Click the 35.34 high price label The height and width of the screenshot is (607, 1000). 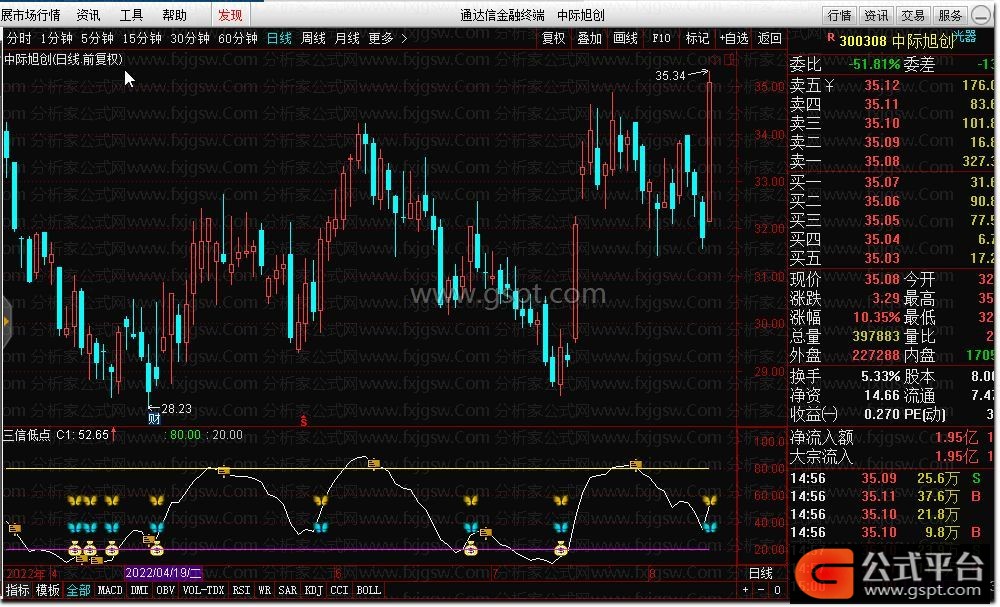pos(670,75)
